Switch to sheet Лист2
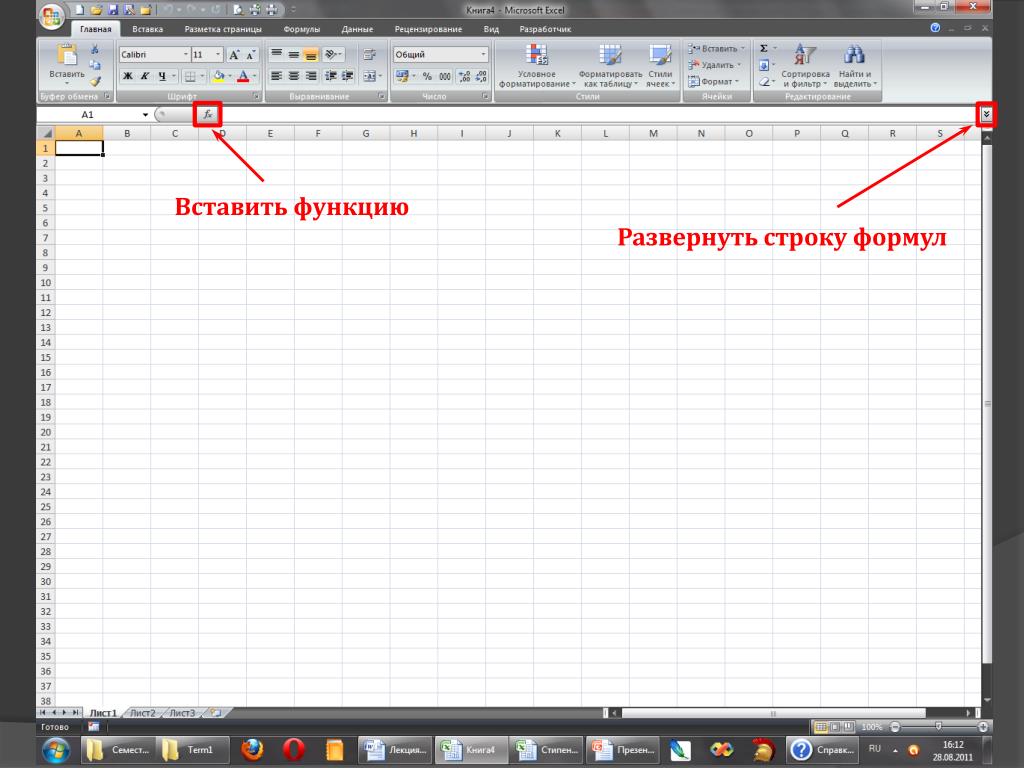 pos(143,713)
